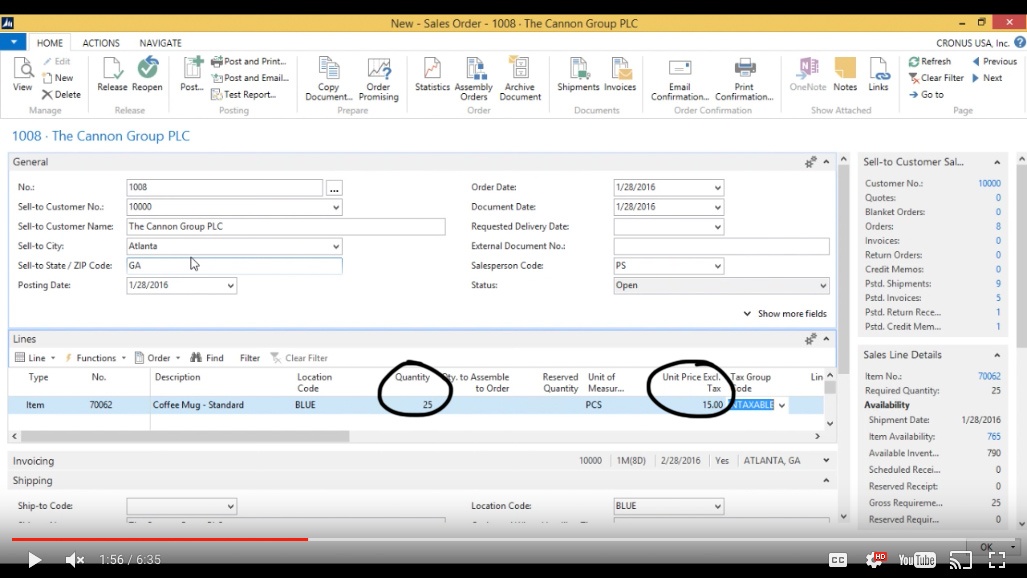
Task: Open Links in ribbon
Action: (x=878, y=74)
